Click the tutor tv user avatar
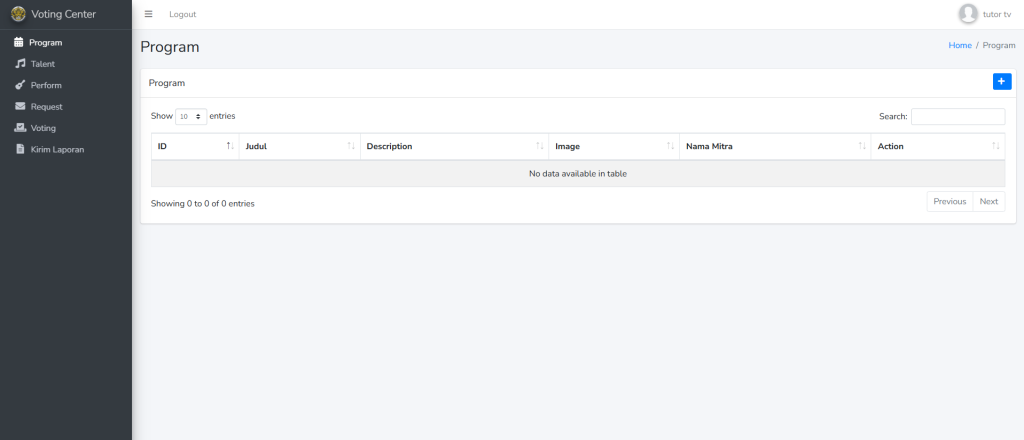Image resolution: width=1024 pixels, height=440 pixels. [x=967, y=14]
